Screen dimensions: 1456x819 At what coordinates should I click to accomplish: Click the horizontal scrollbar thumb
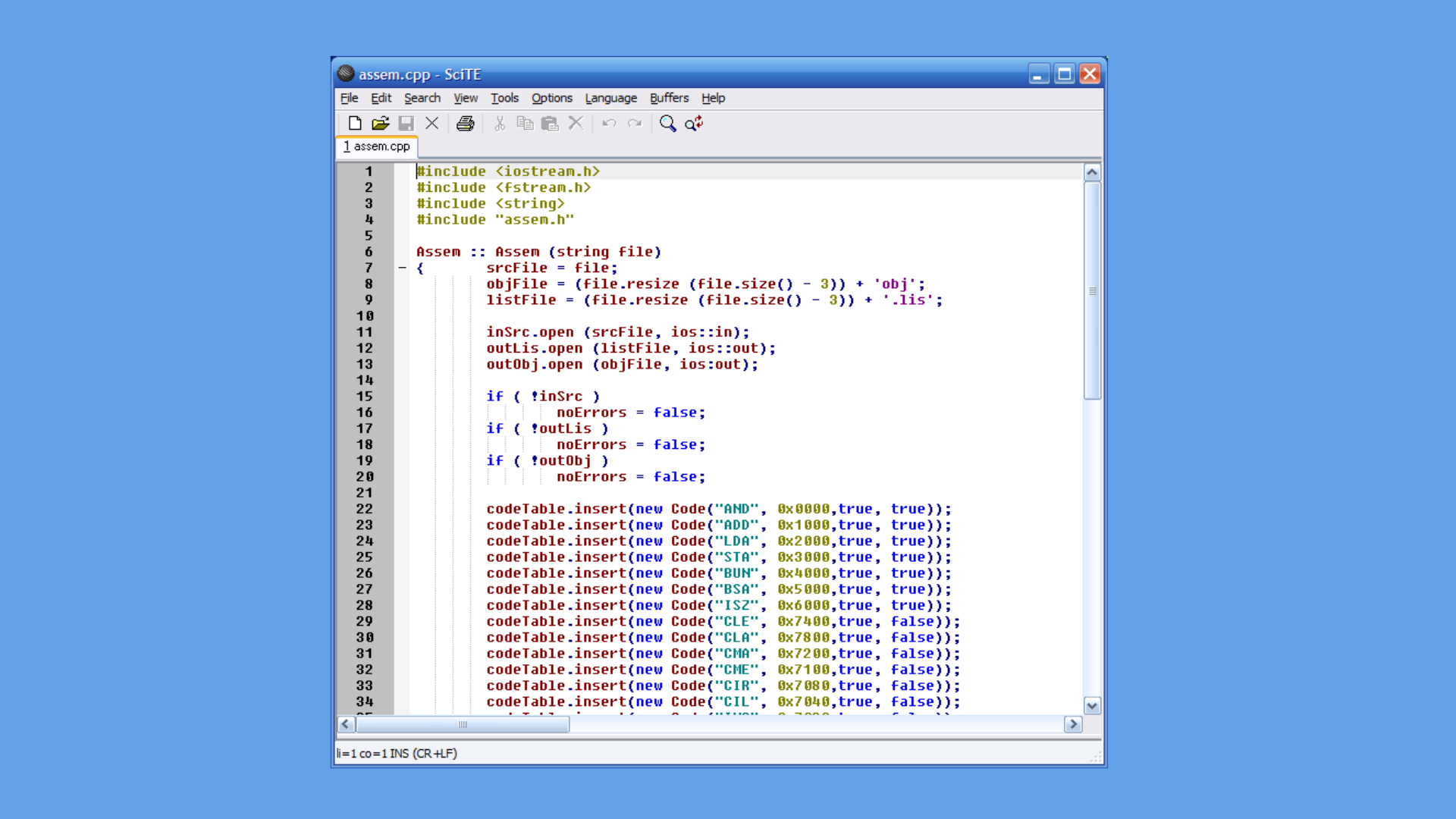click(x=463, y=724)
